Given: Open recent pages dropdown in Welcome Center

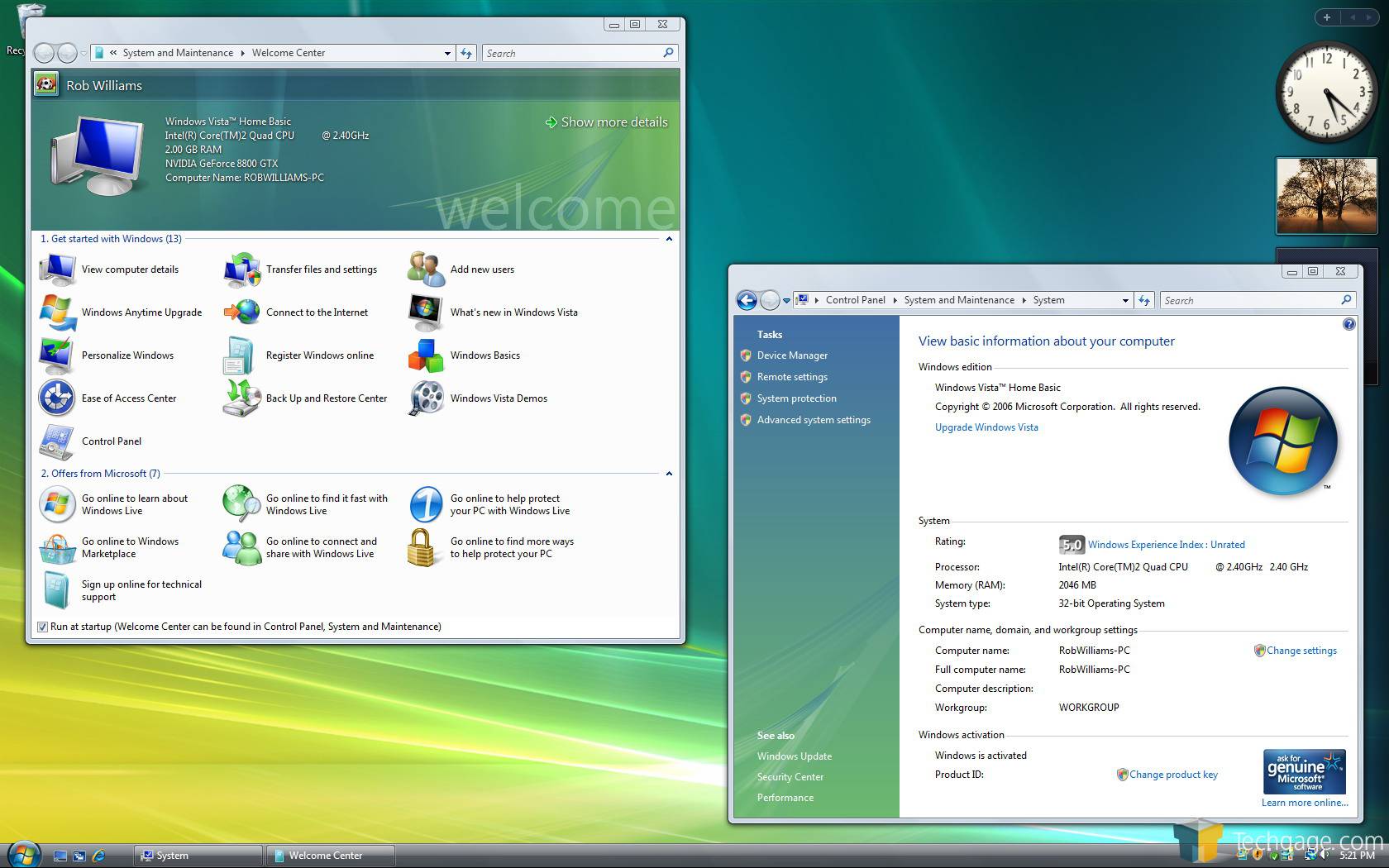Looking at the screenshot, I should 84,53.
